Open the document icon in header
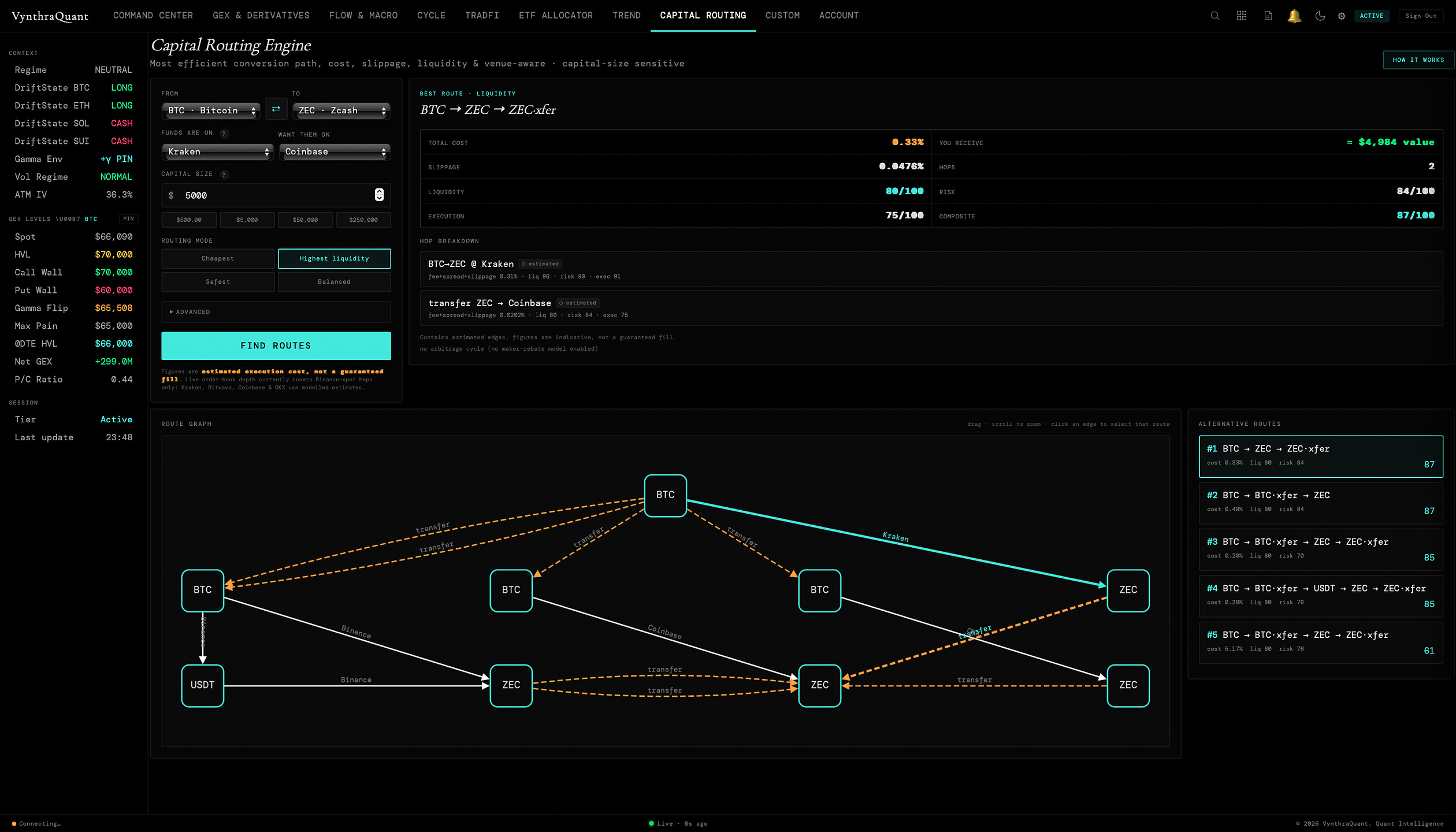This screenshot has height=832, width=1456. 1268,16
